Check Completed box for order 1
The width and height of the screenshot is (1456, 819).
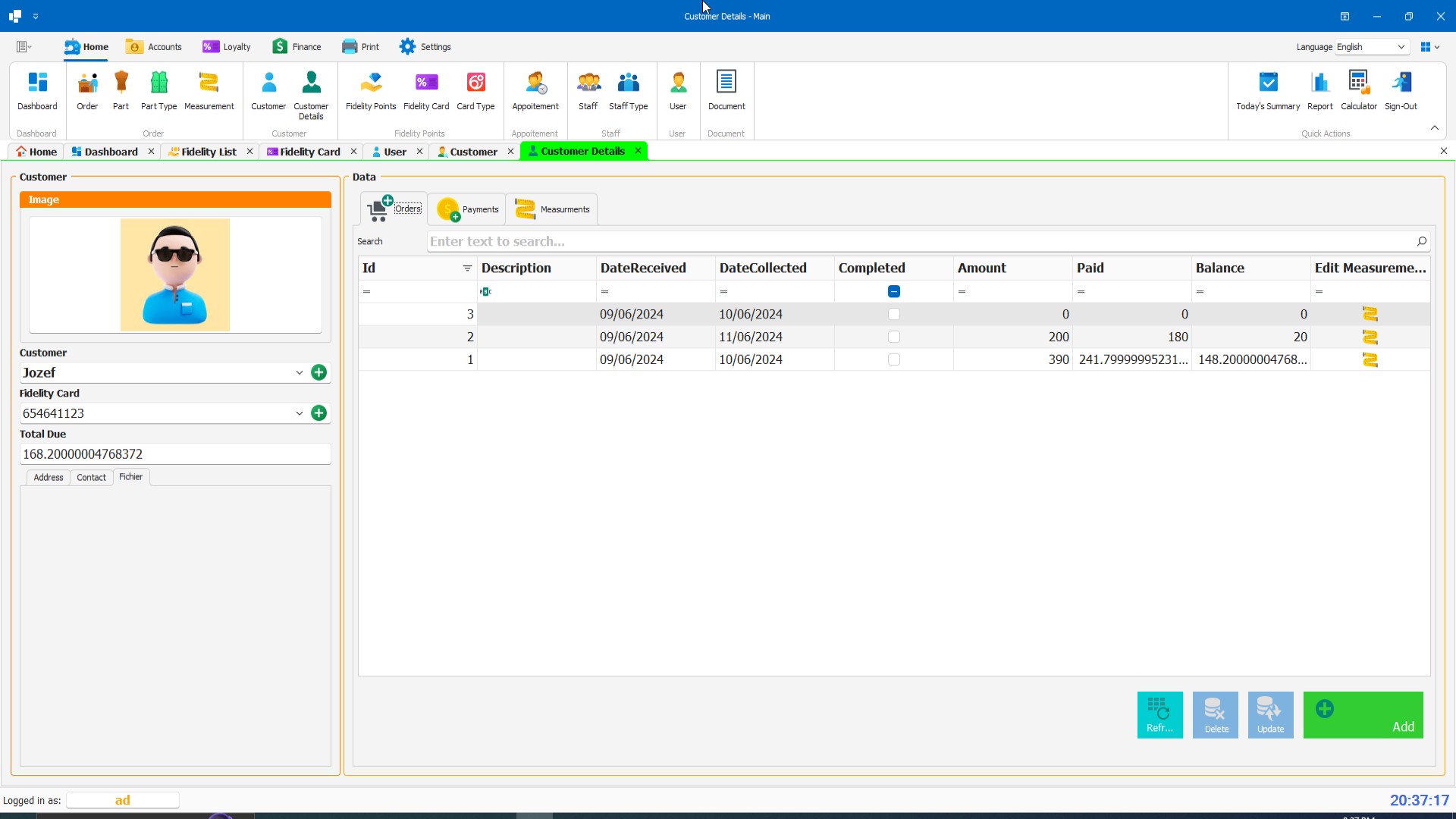[x=893, y=359]
